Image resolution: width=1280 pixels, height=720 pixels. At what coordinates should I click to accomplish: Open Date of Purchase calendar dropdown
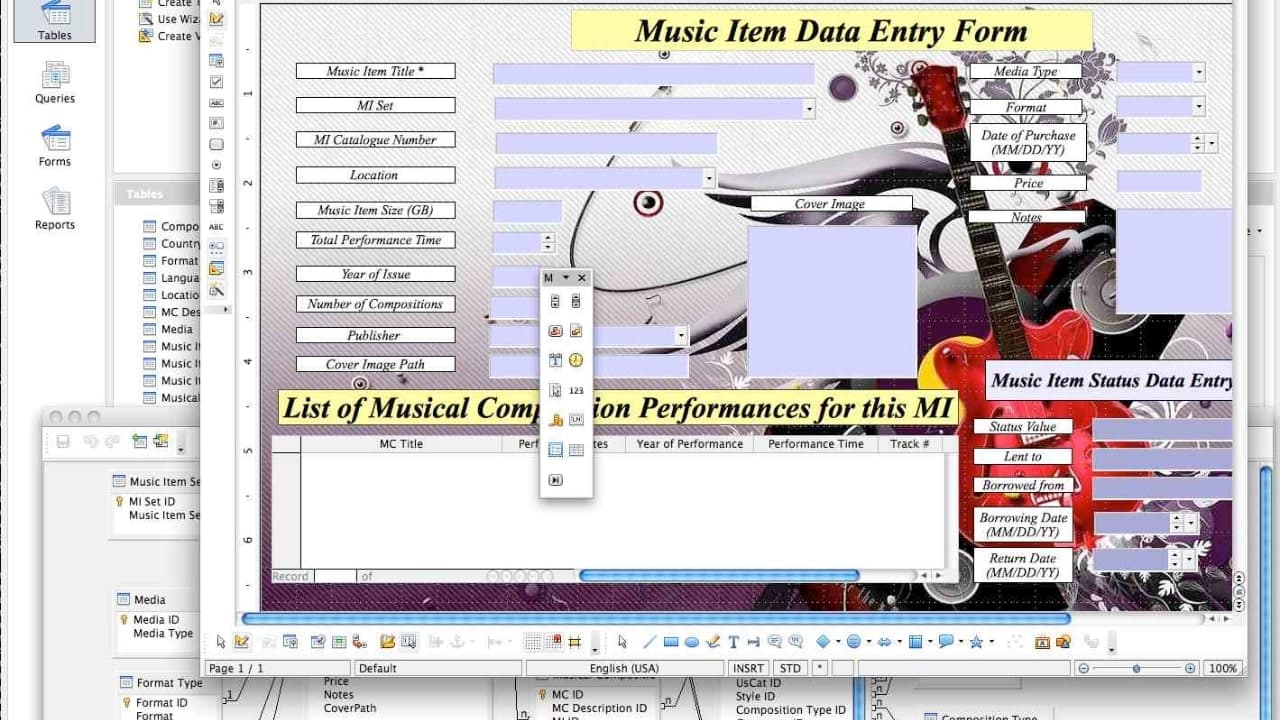[1212, 143]
